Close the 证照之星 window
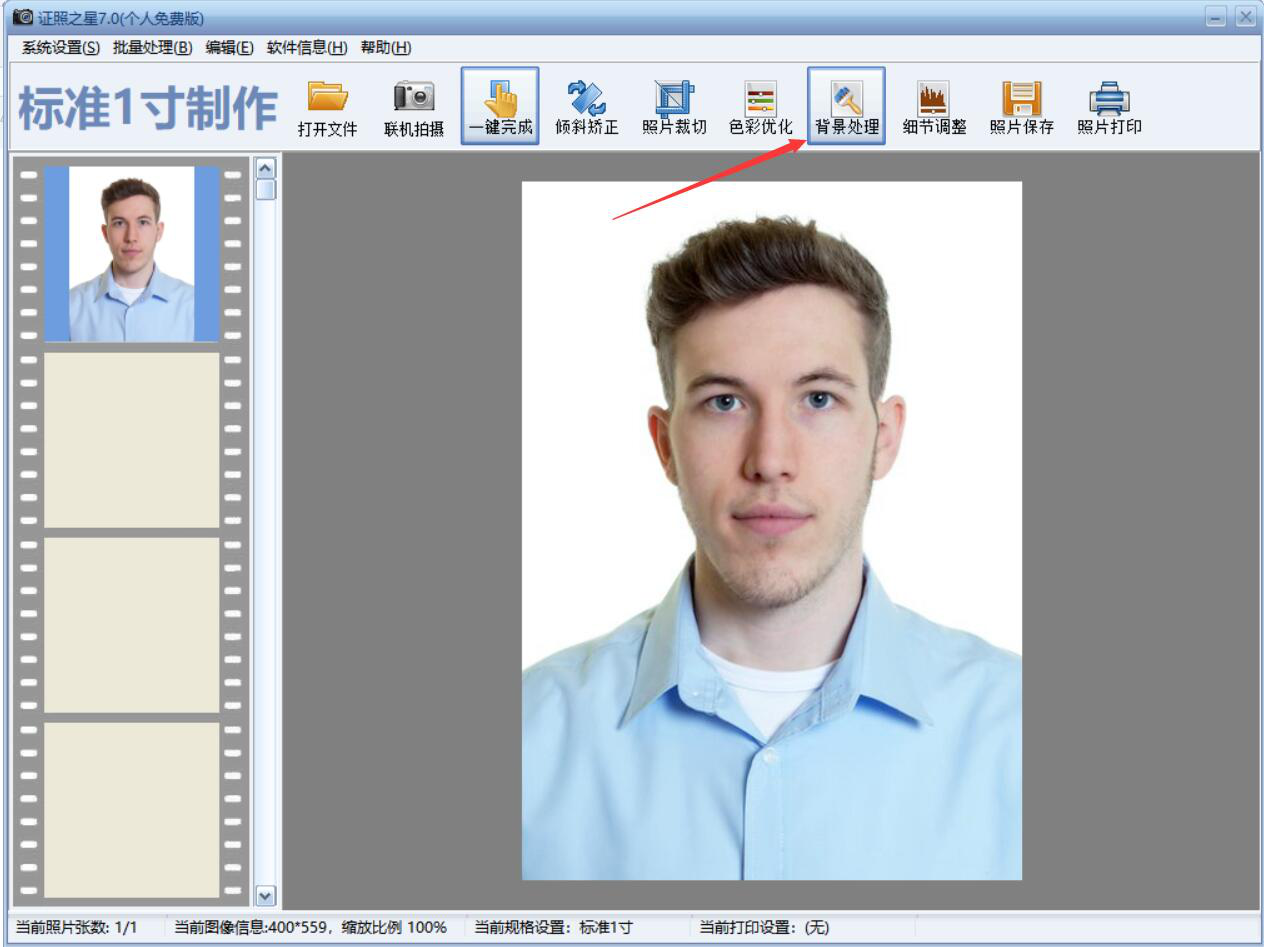The image size is (1264, 947). point(1245,17)
